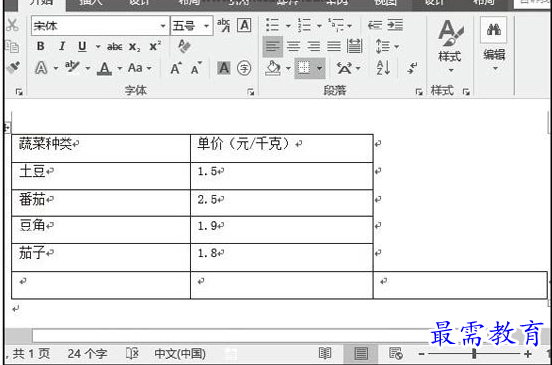Select center alignment button
This screenshot has width=552, height=365.
[293, 46]
